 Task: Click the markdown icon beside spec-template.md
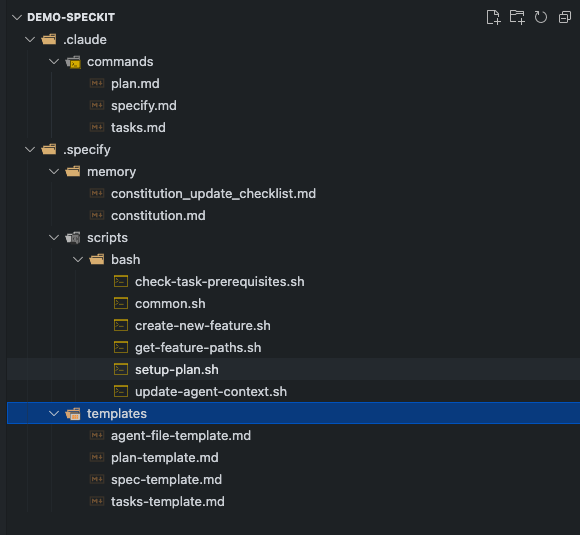(x=97, y=479)
